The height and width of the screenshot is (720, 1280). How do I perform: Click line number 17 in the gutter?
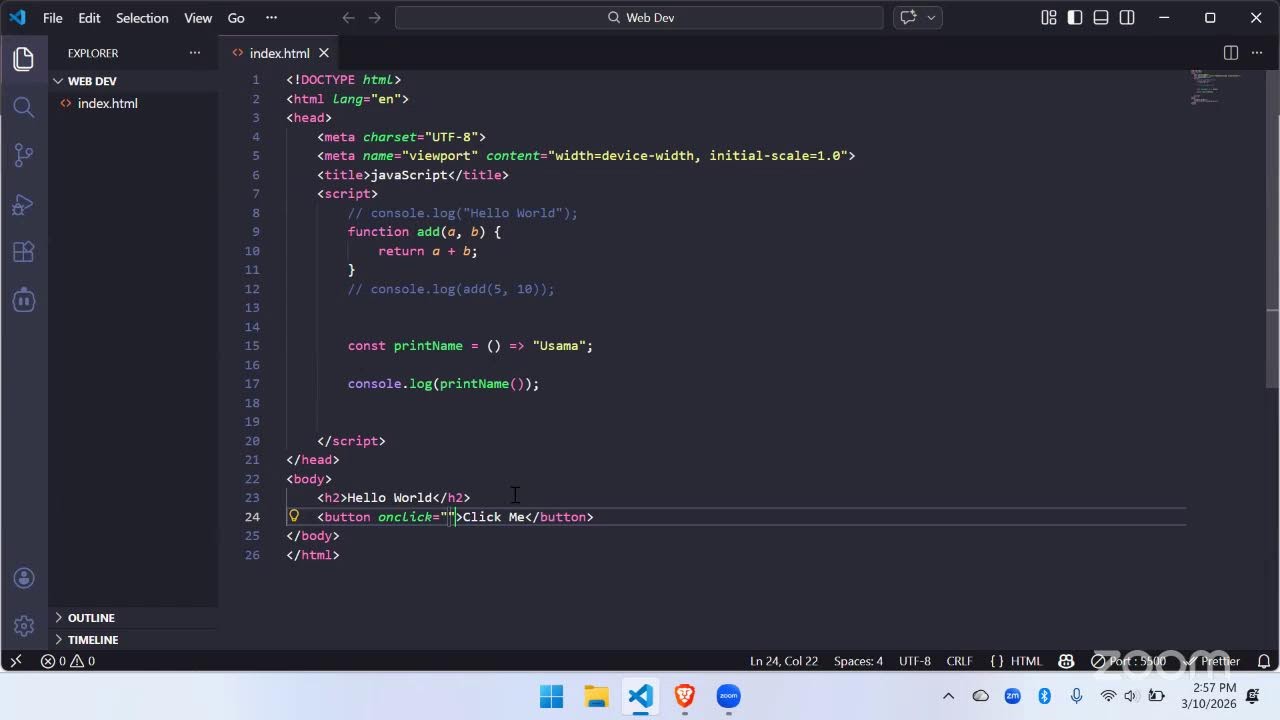252,384
